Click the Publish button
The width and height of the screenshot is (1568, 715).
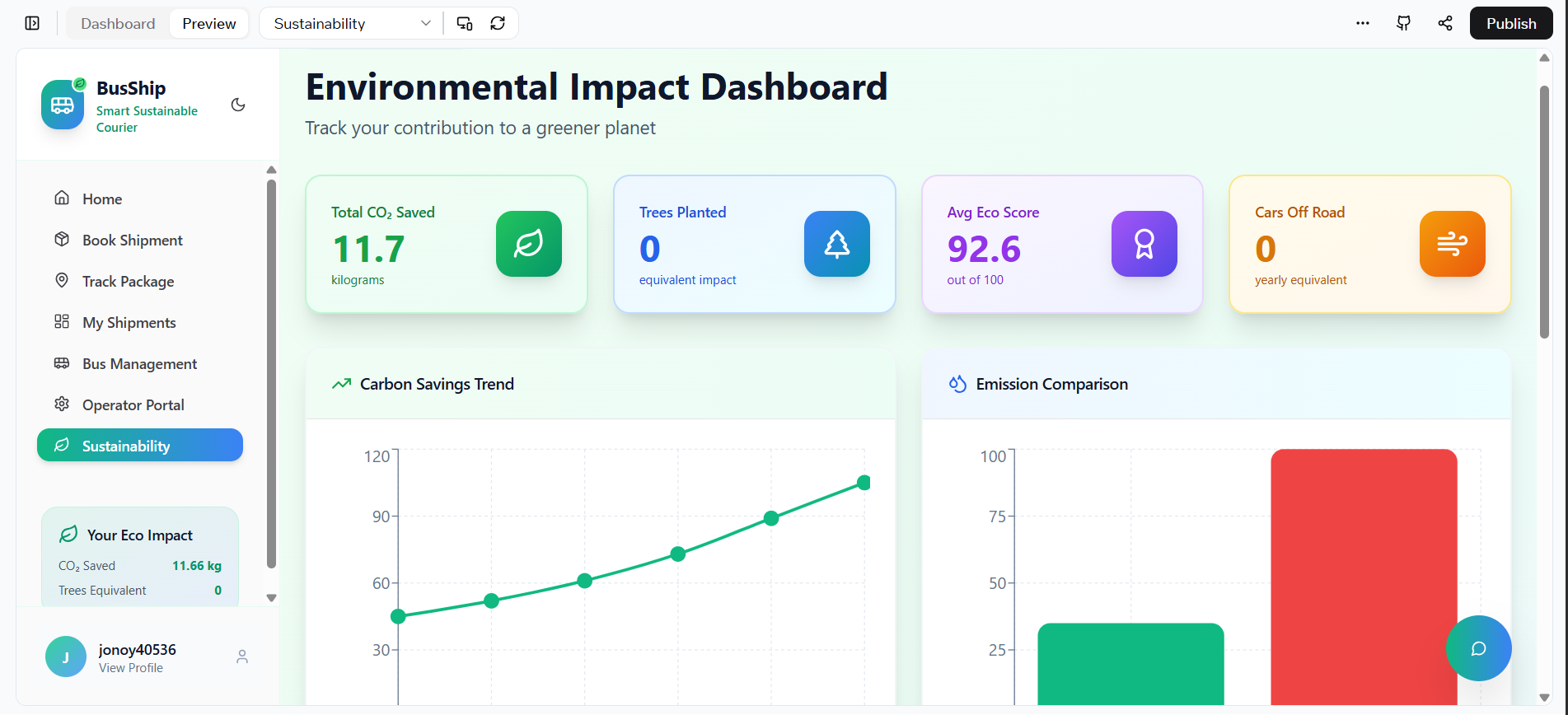coord(1511,23)
